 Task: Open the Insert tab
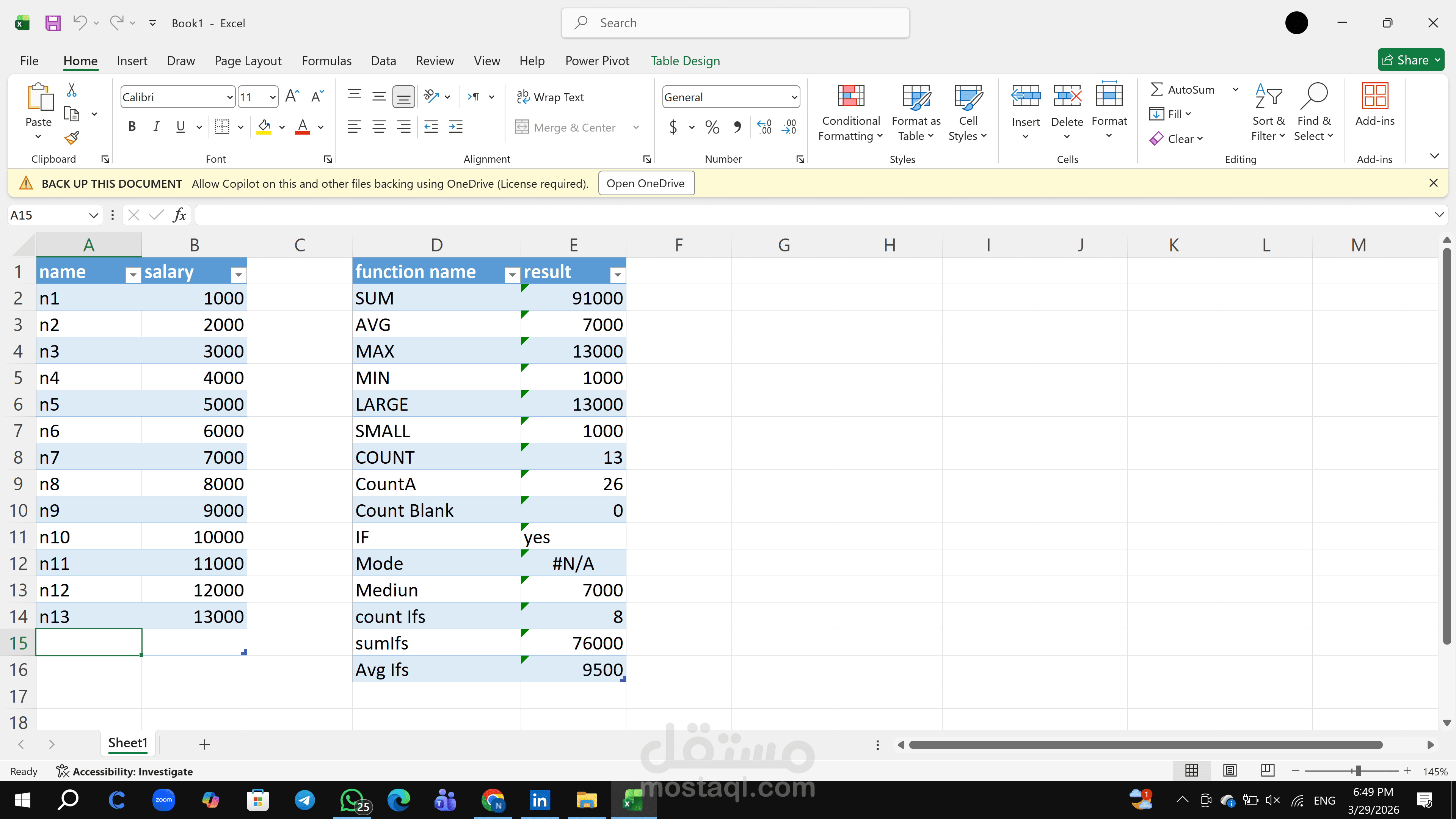(132, 61)
